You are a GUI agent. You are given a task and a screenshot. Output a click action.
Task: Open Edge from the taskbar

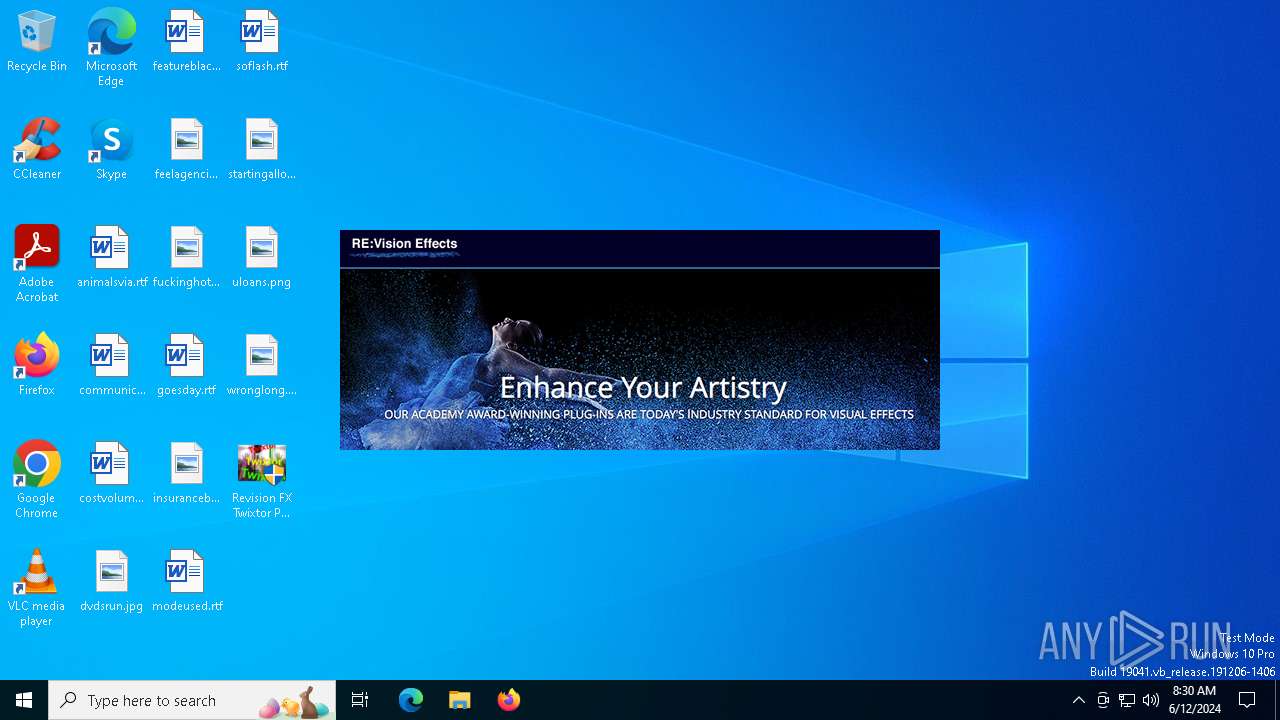[x=411, y=700]
